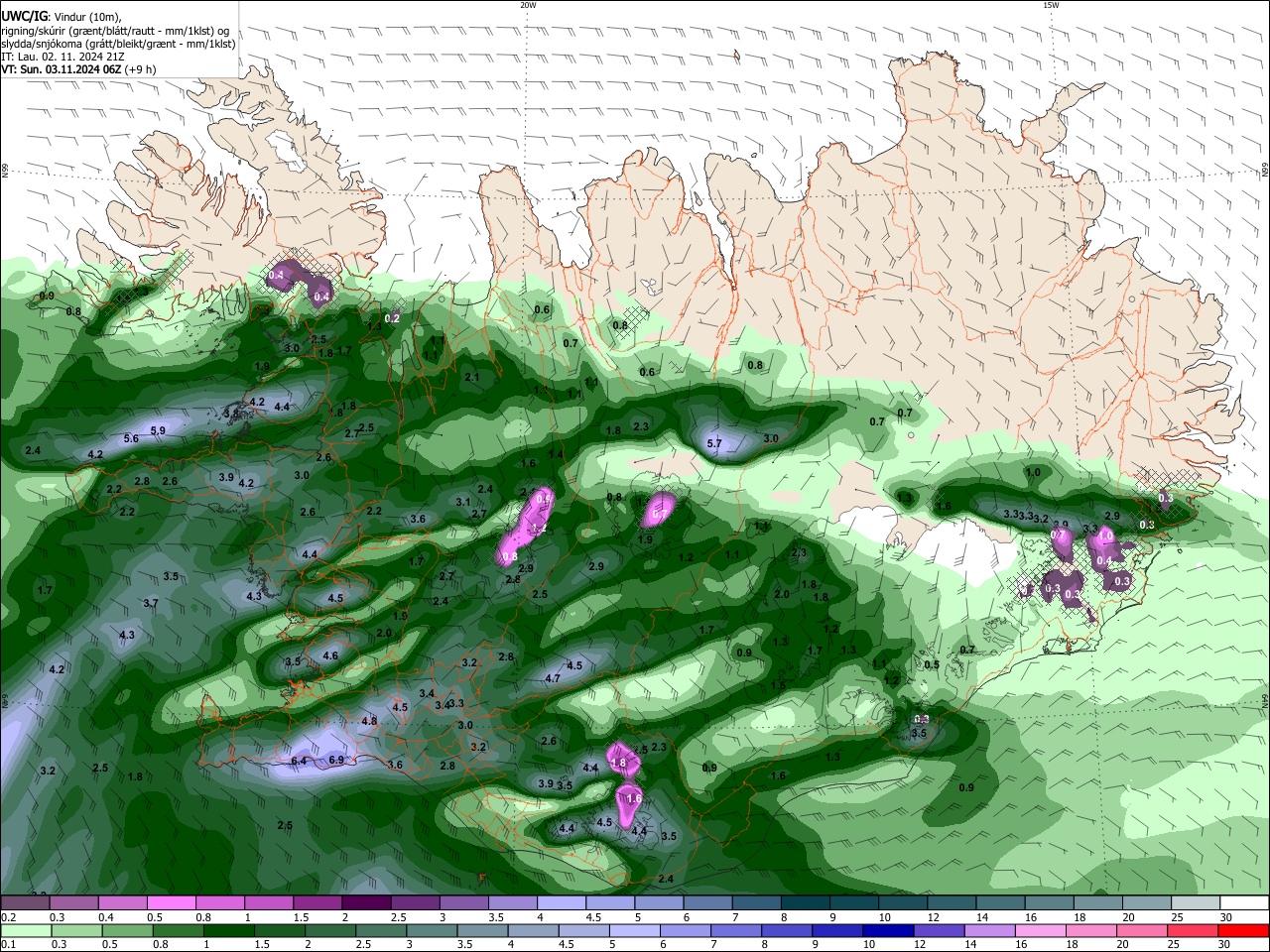Click the bright red swatch after 30 in bottom legend
This screenshot has width=1270, height=952.
coord(1244,930)
